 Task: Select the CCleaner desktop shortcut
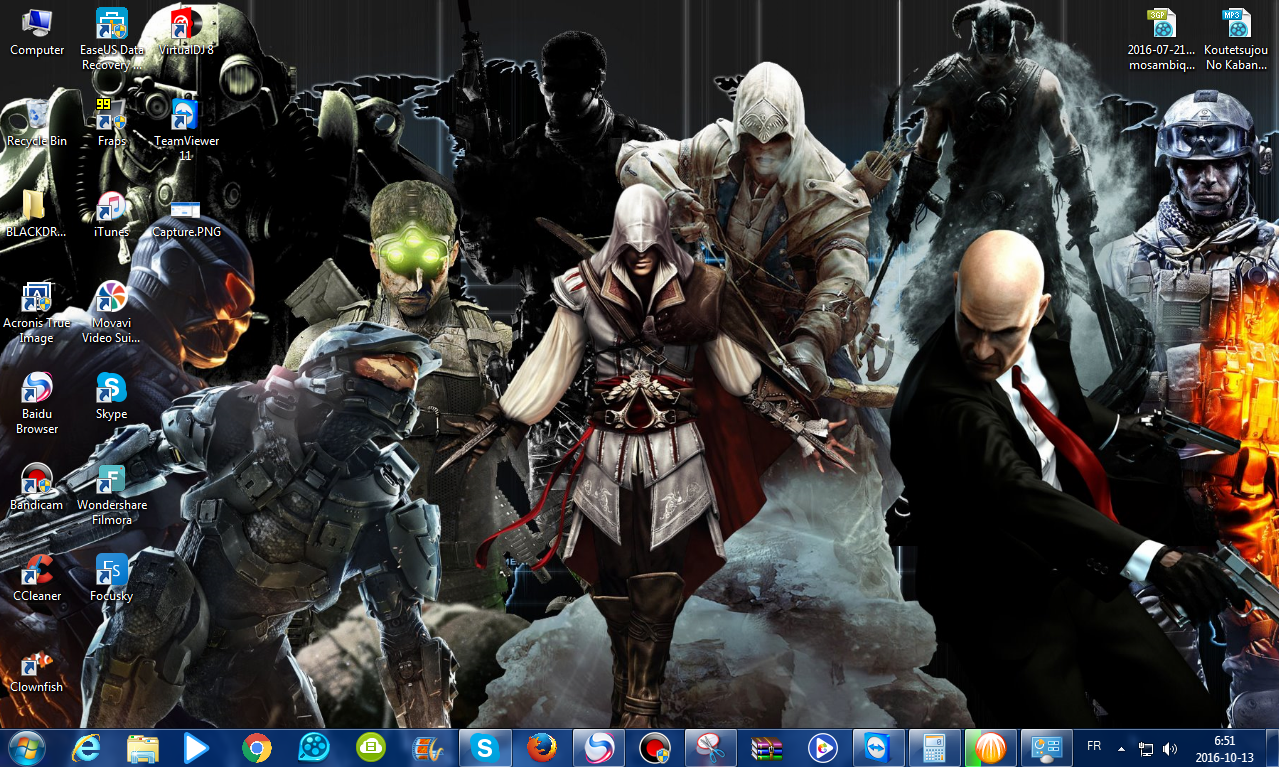pyautogui.click(x=37, y=579)
